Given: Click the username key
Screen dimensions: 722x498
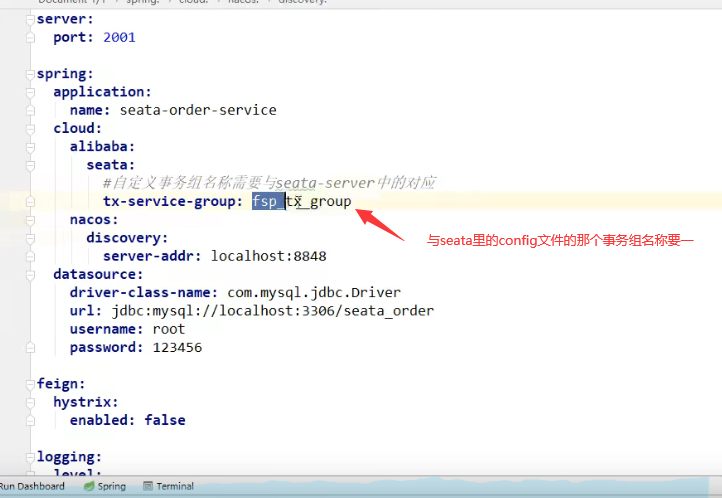Looking at the screenshot, I should point(106,330).
